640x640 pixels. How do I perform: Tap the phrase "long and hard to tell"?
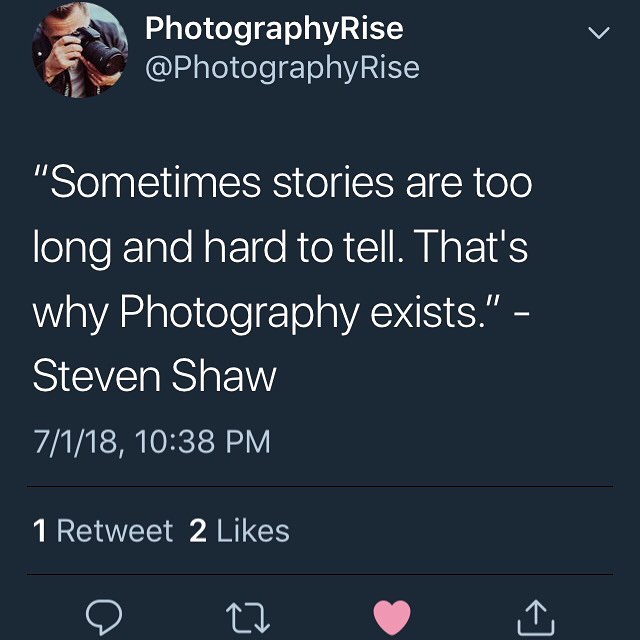(214, 248)
